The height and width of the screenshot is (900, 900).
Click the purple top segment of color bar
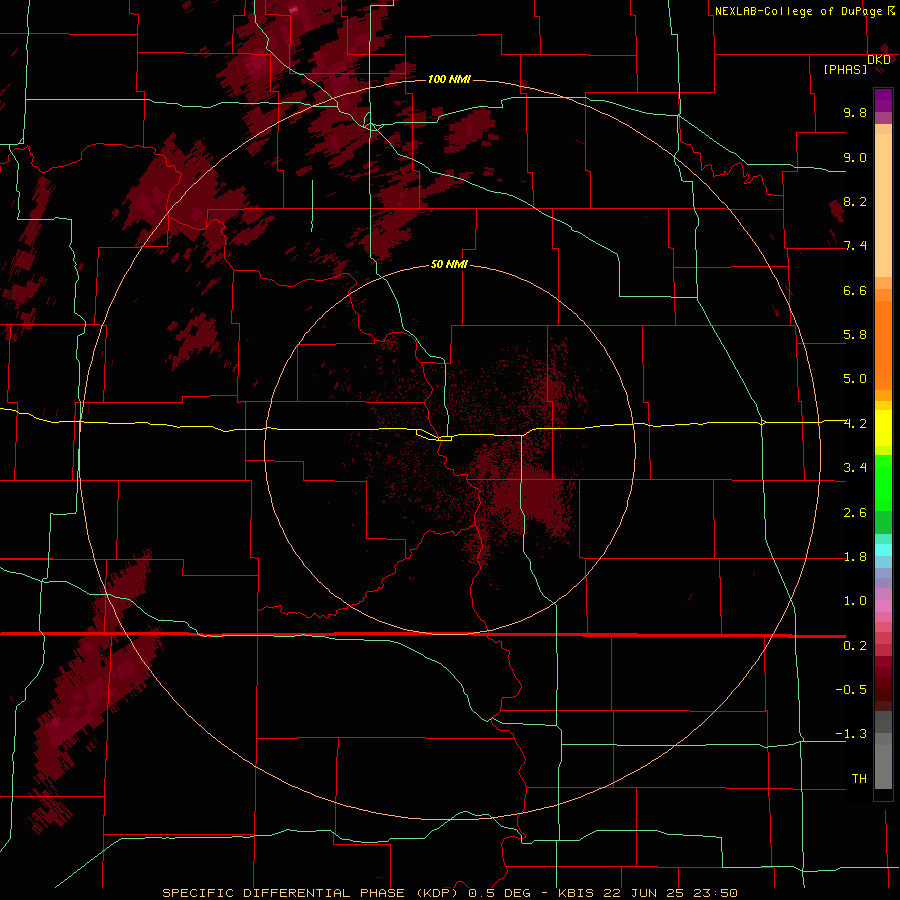(x=883, y=100)
